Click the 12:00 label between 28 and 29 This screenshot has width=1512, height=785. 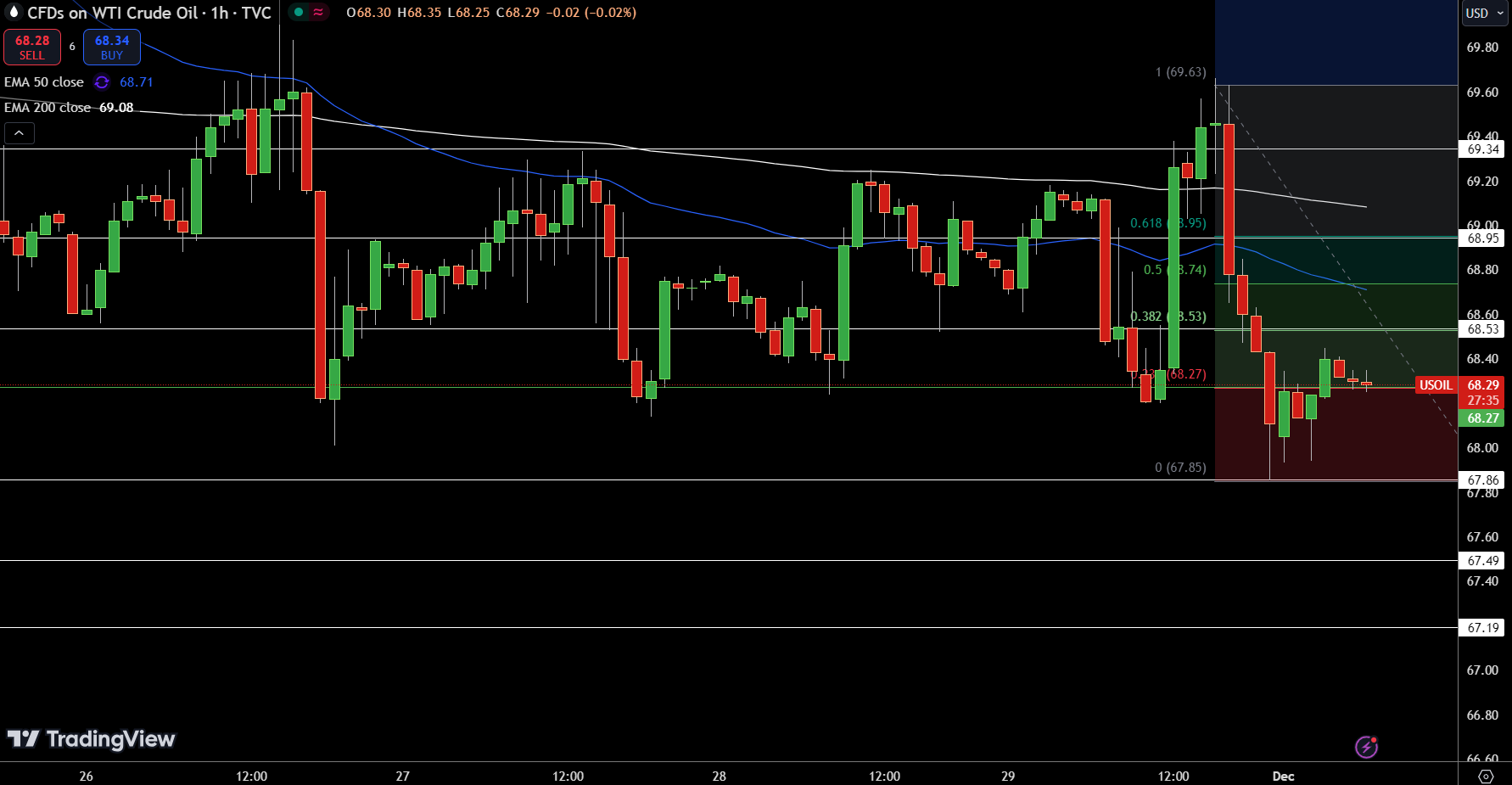pos(884,776)
